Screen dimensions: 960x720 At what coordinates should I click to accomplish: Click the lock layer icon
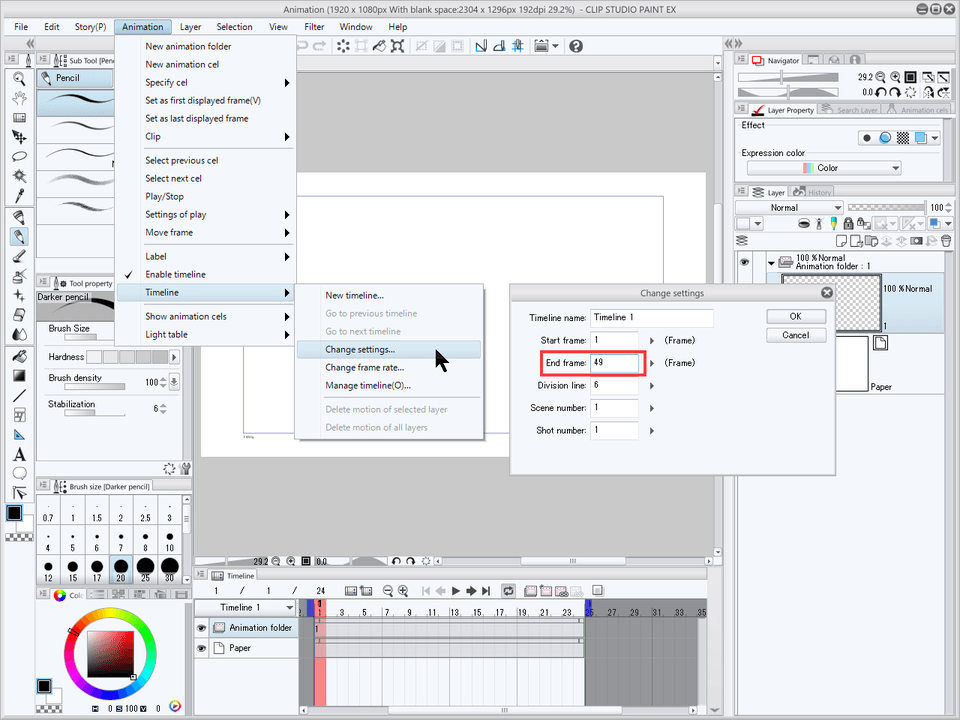click(847, 223)
